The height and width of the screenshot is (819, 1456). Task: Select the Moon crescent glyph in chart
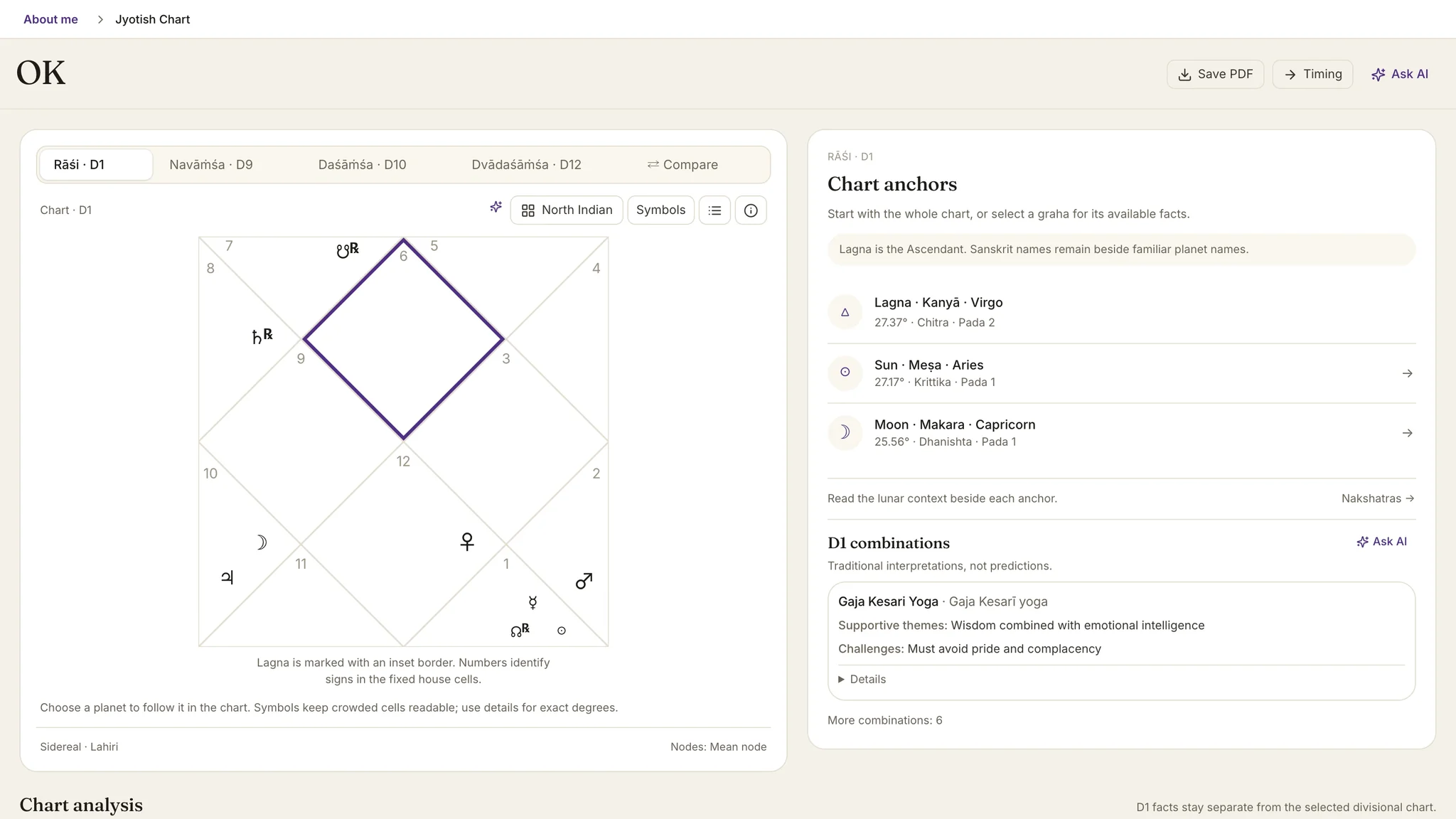(x=261, y=542)
